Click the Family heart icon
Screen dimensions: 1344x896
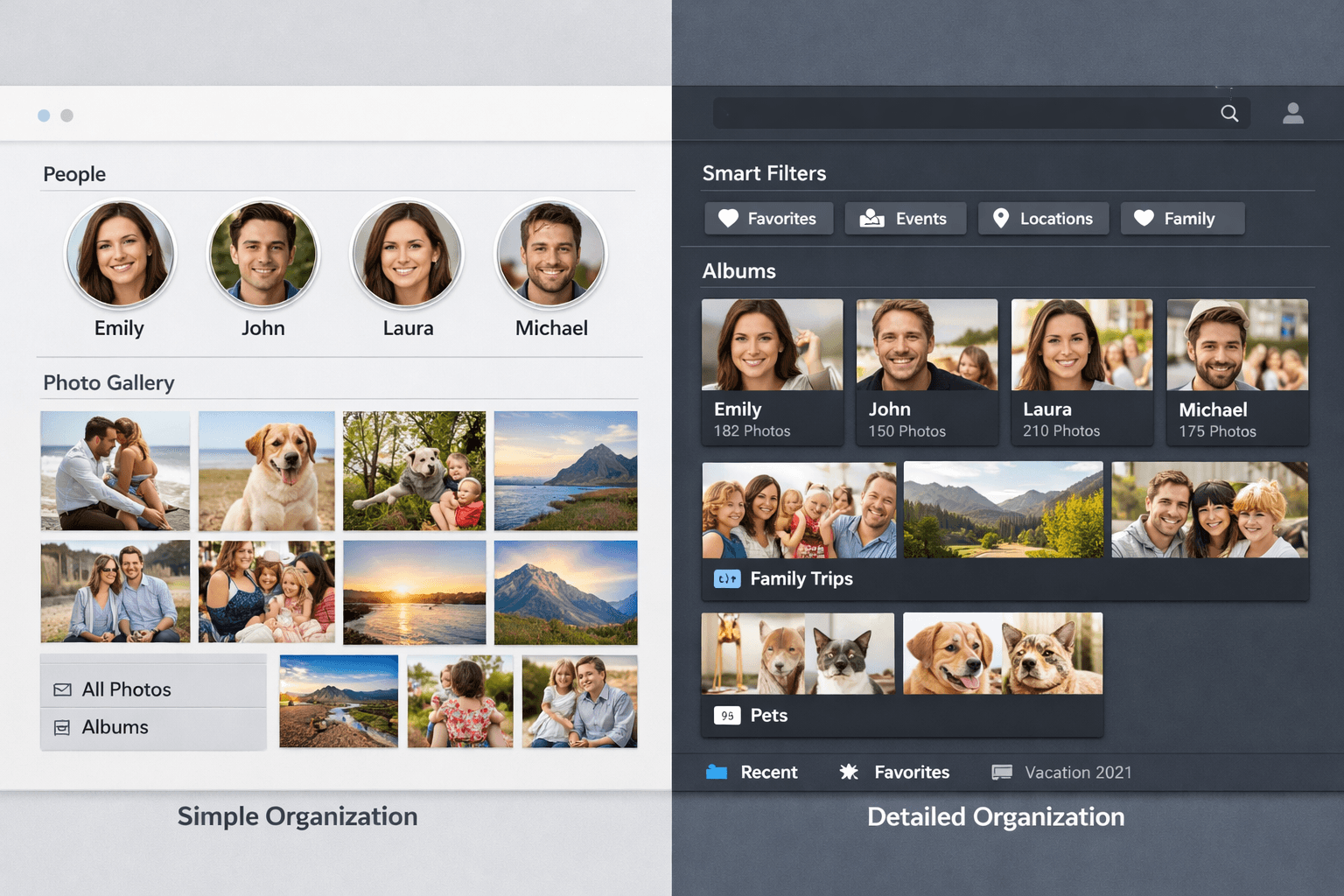click(1144, 218)
